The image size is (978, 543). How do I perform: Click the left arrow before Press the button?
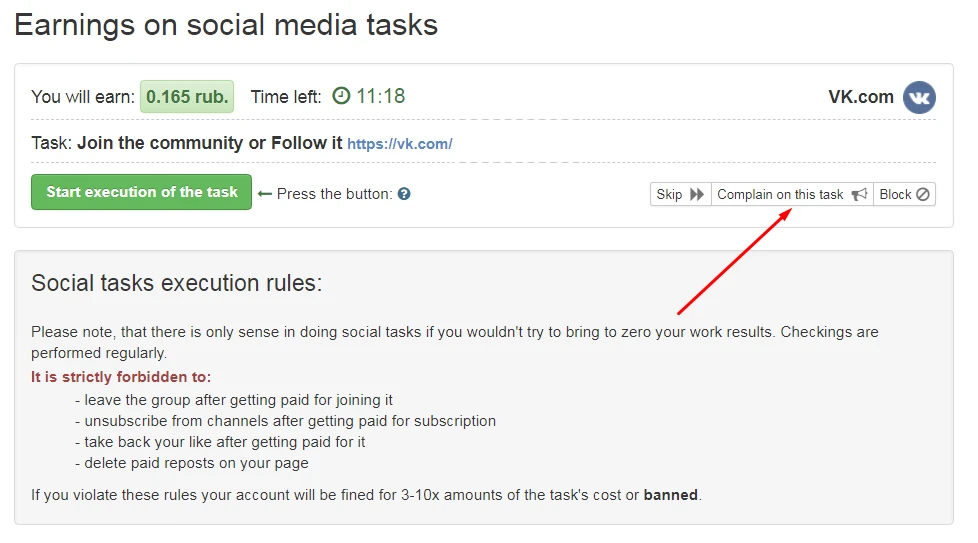(265, 194)
